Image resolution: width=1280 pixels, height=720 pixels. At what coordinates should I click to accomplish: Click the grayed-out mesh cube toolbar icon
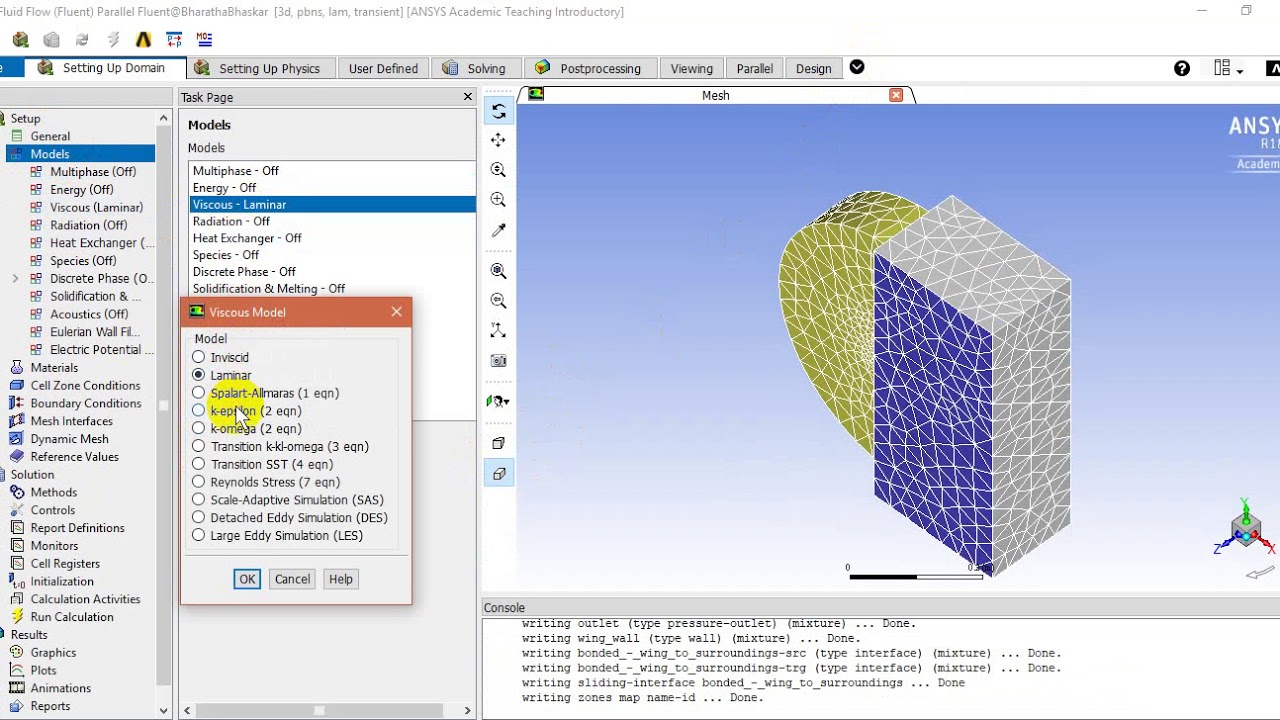point(51,40)
